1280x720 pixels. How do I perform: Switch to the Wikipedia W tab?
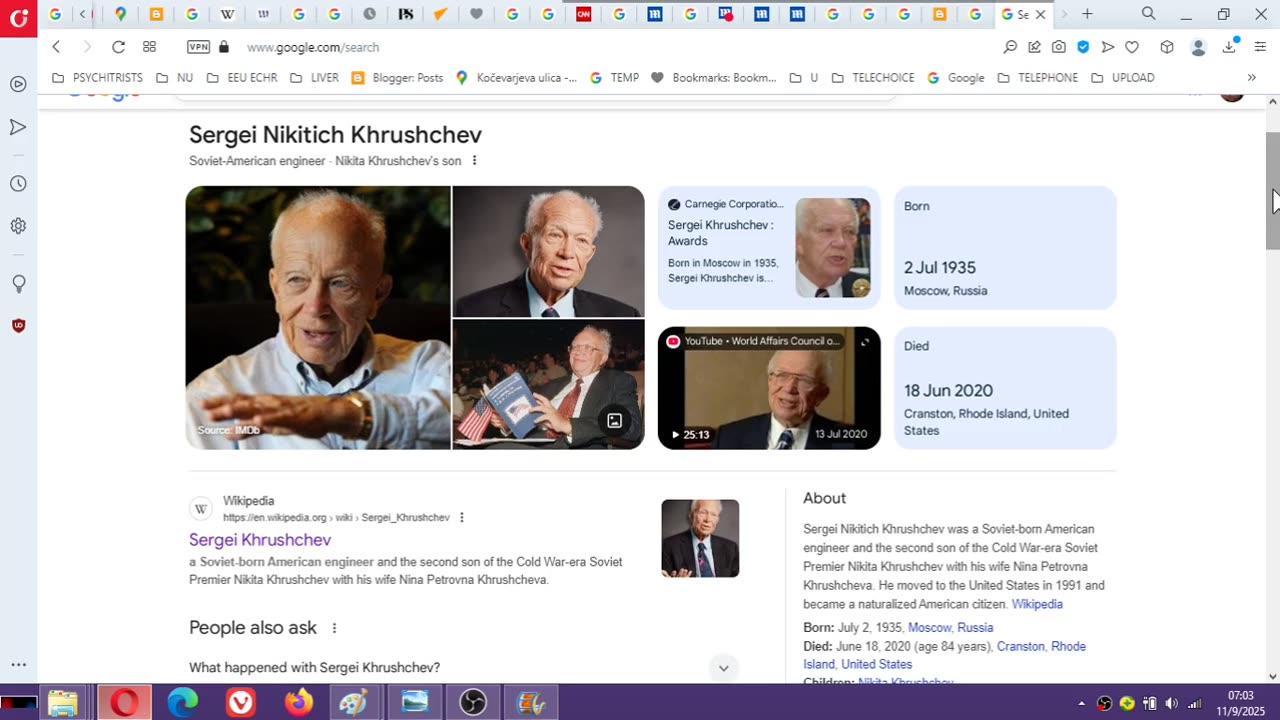(227, 14)
